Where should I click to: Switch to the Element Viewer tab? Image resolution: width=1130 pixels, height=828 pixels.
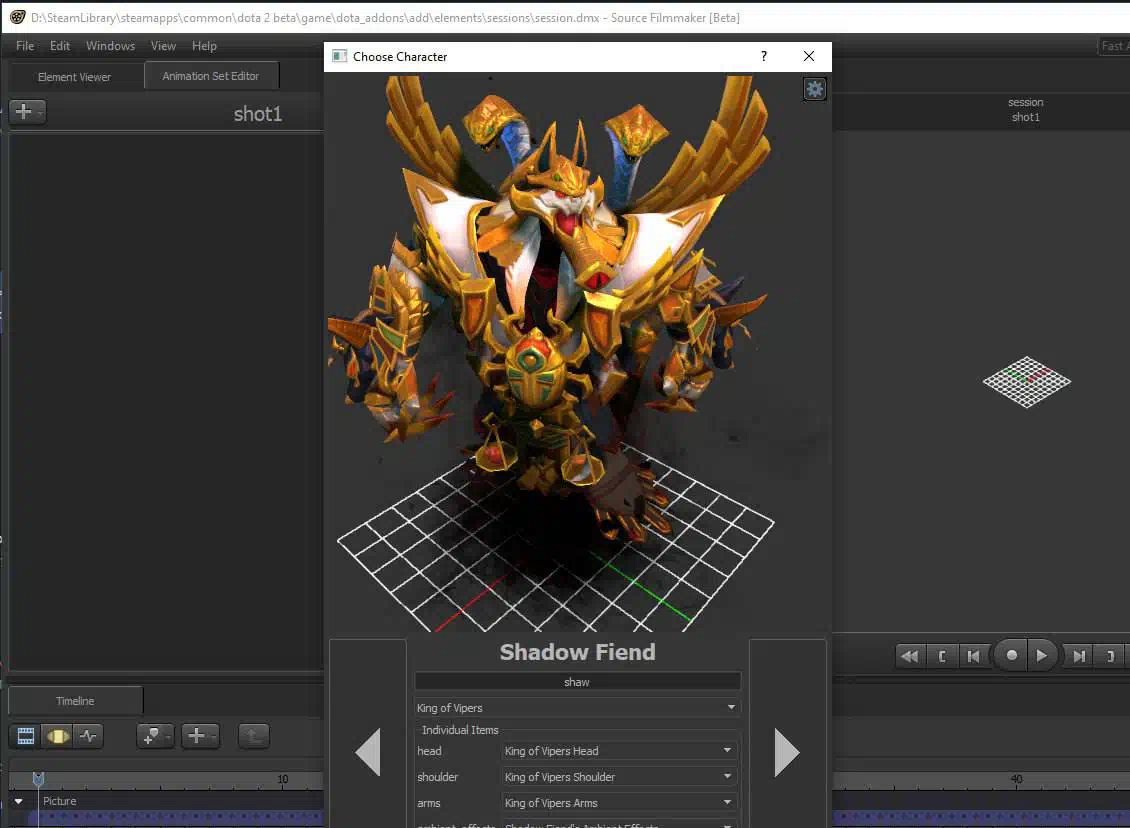click(74, 76)
